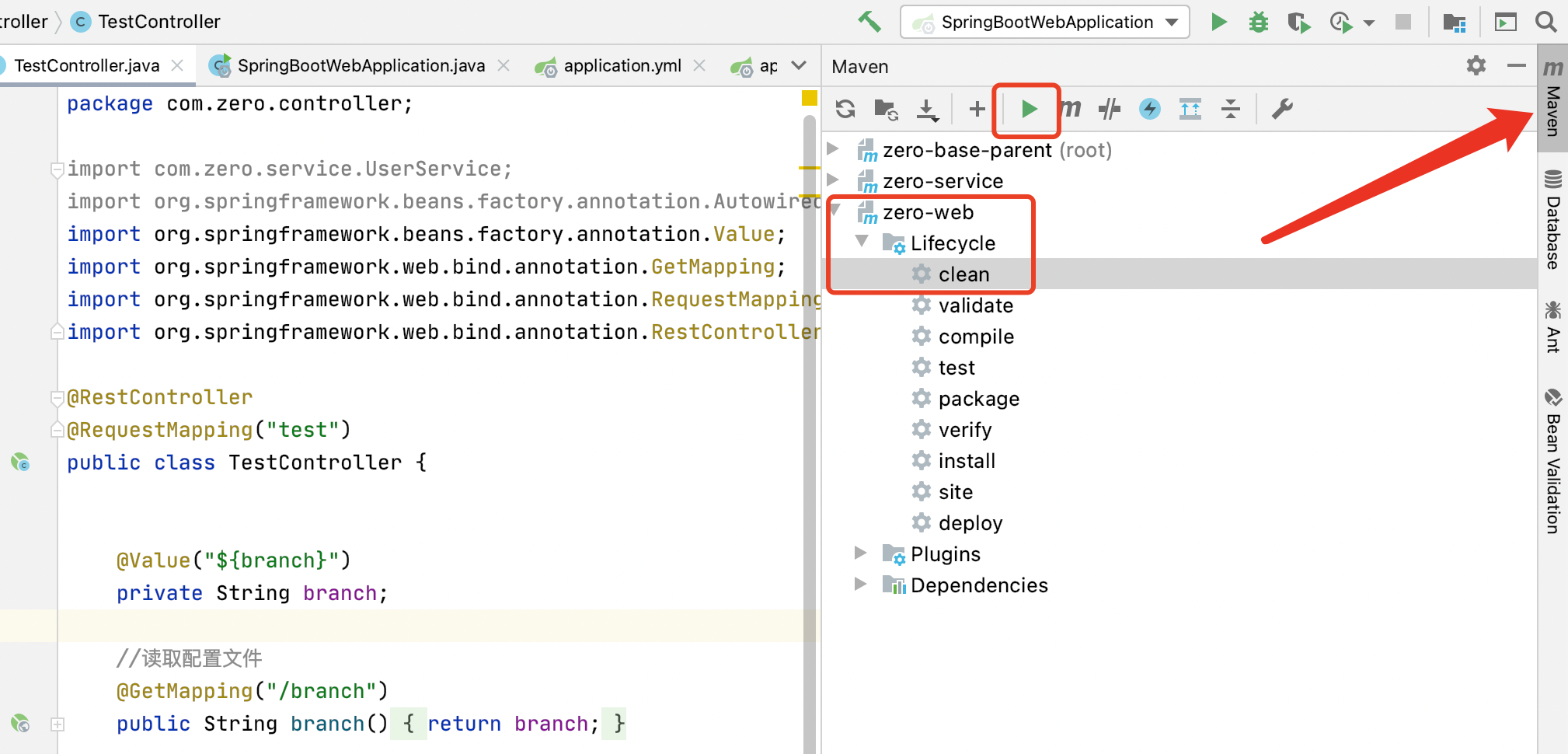This screenshot has height=754, width=1568.
Task: Expand folded branch() method body
Action: tap(57, 724)
